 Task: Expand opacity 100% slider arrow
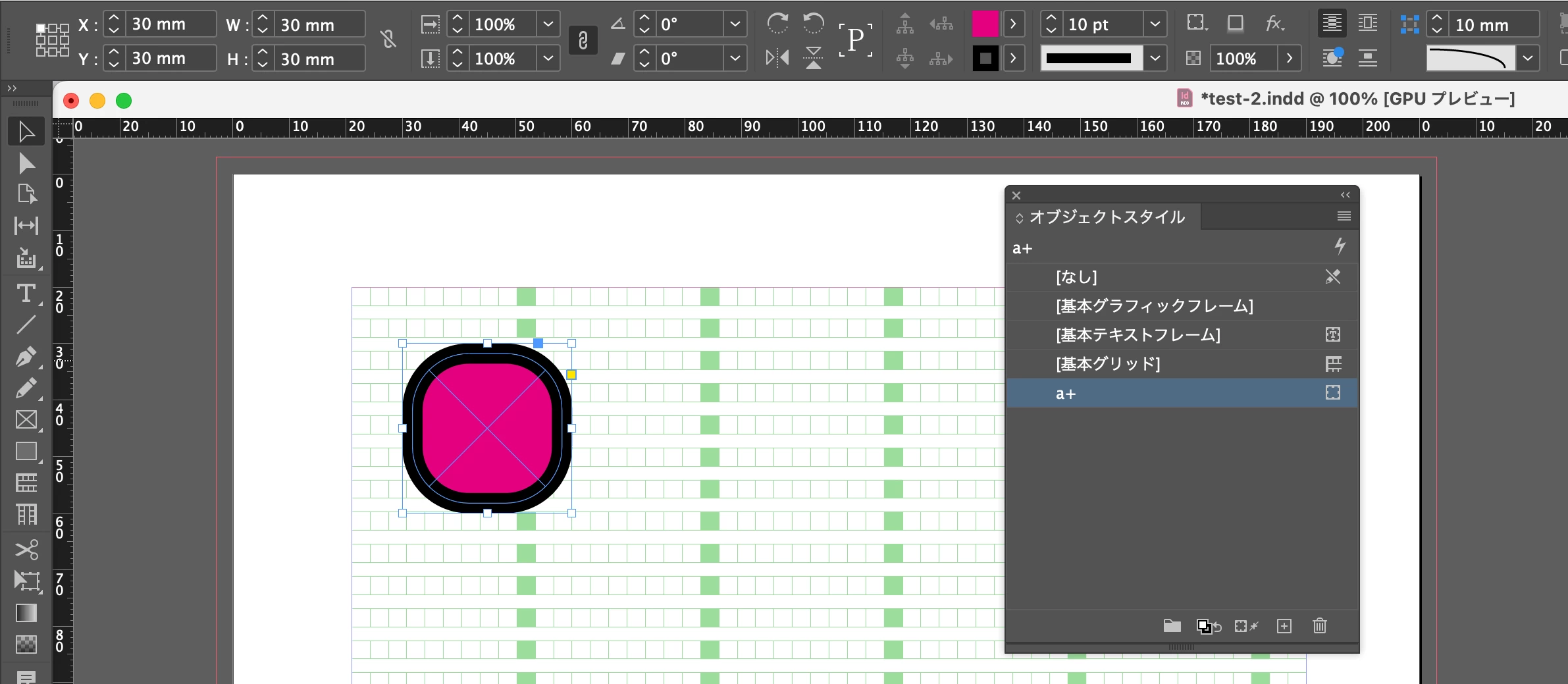click(1290, 59)
